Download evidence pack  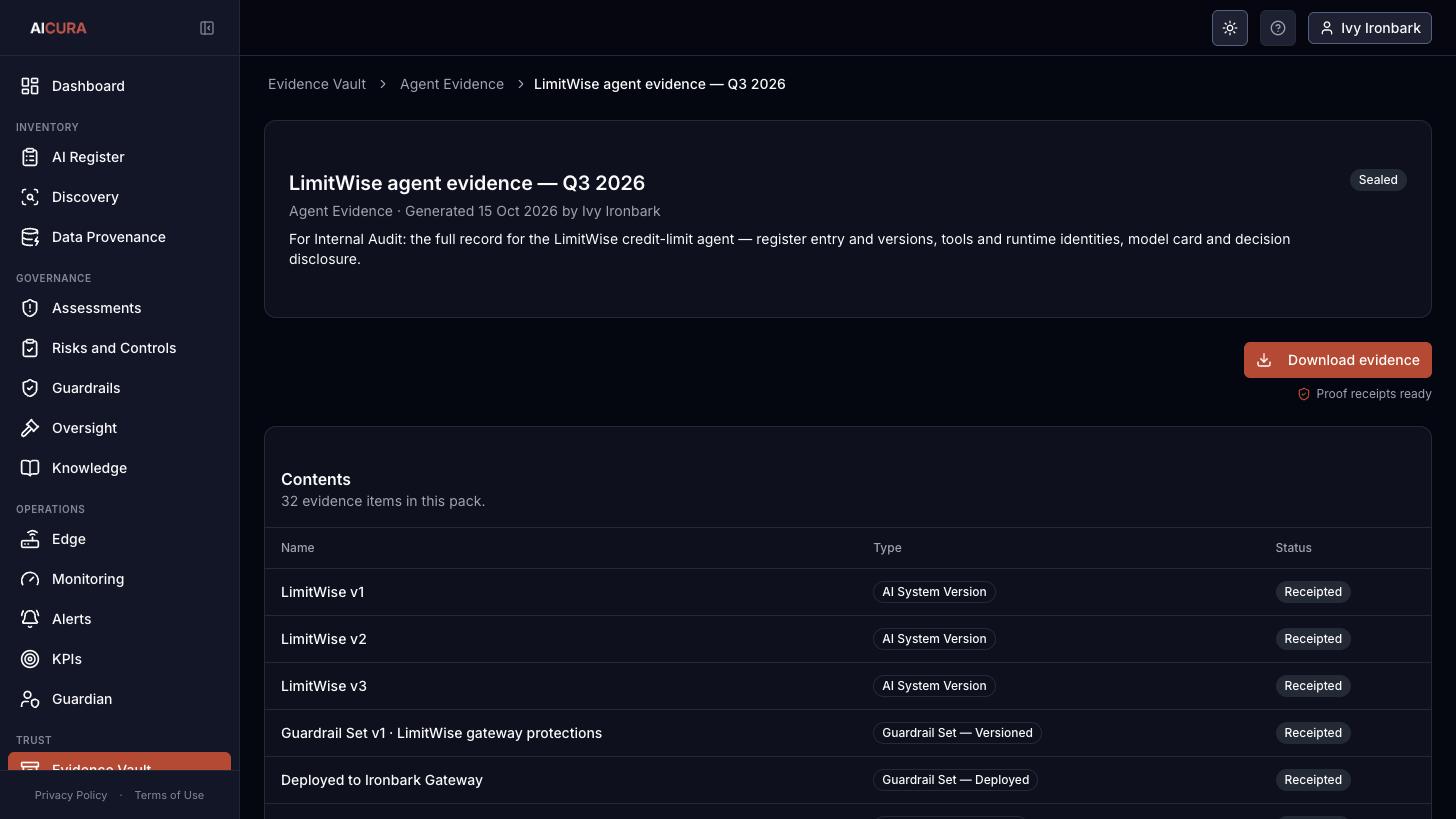tap(1338, 360)
